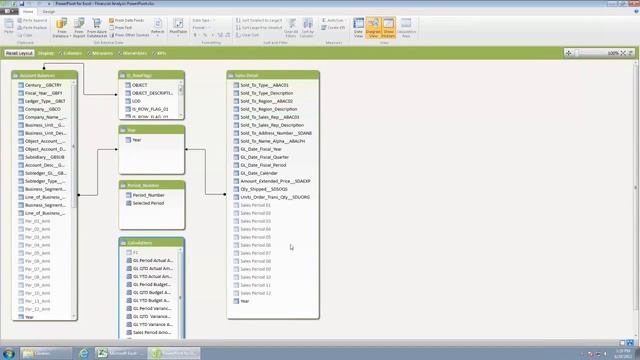Click the Account Balances table header

click(x=44, y=75)
